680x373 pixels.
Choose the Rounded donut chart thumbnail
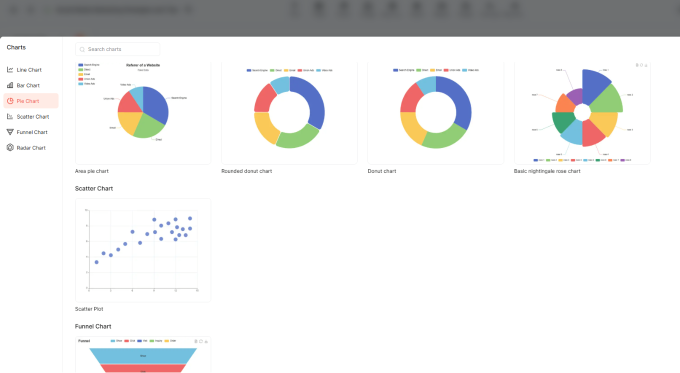tap(289, 113)
